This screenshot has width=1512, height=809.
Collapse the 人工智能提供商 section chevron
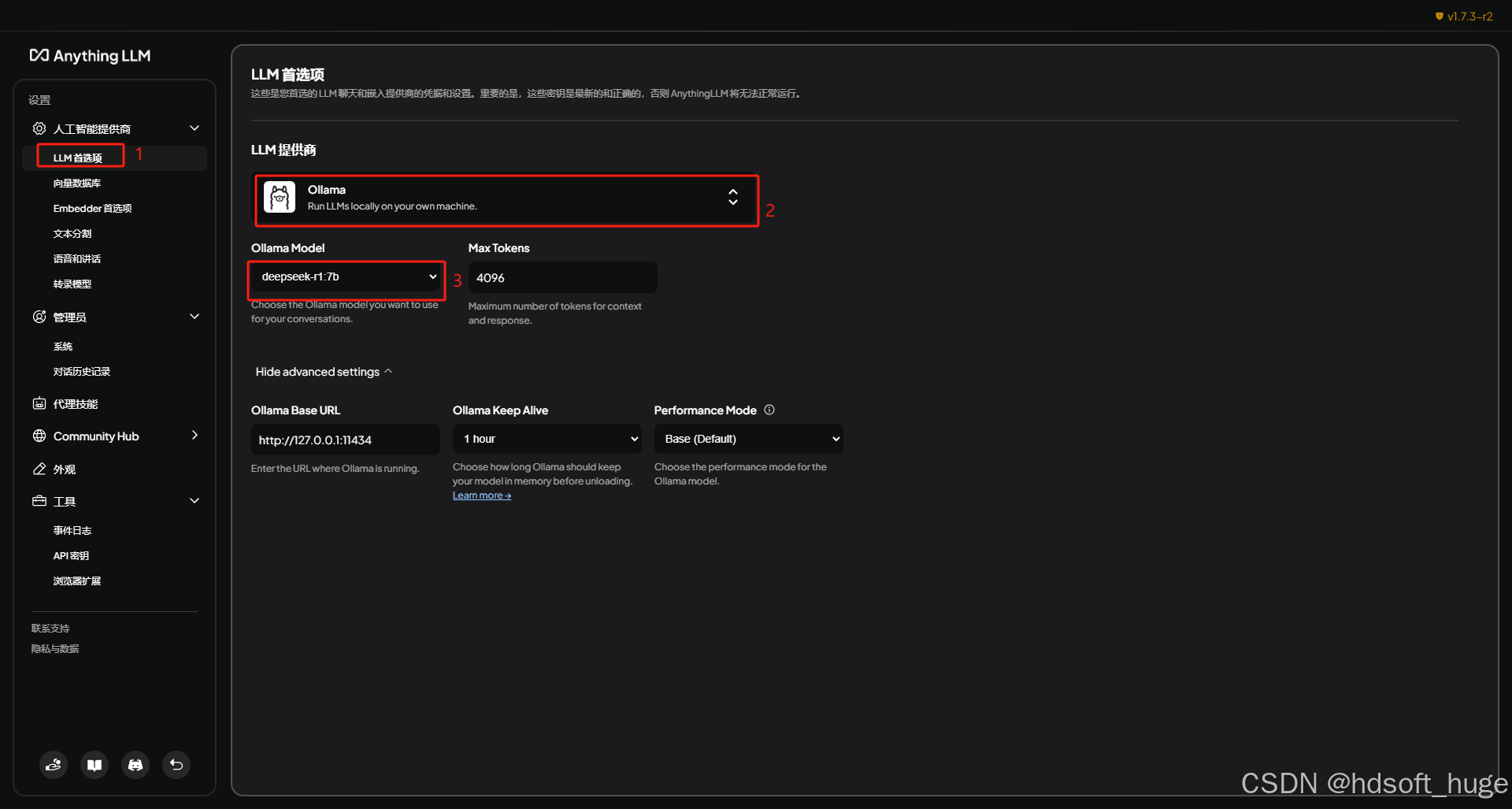coord(195,128)
